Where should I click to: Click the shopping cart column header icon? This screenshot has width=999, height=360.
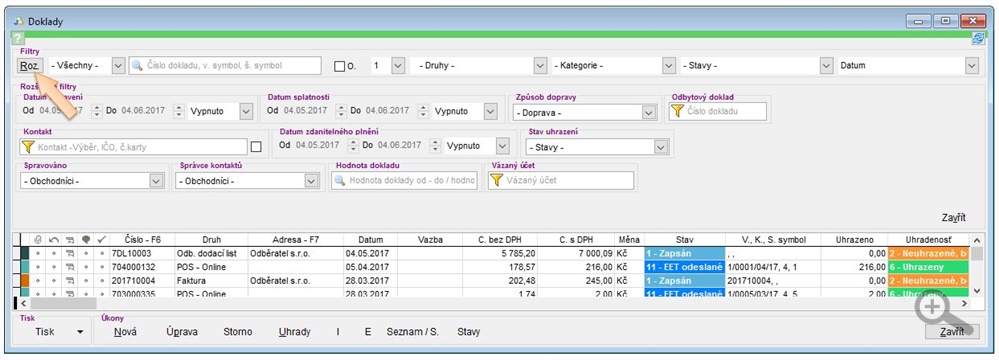coord(69,240)
